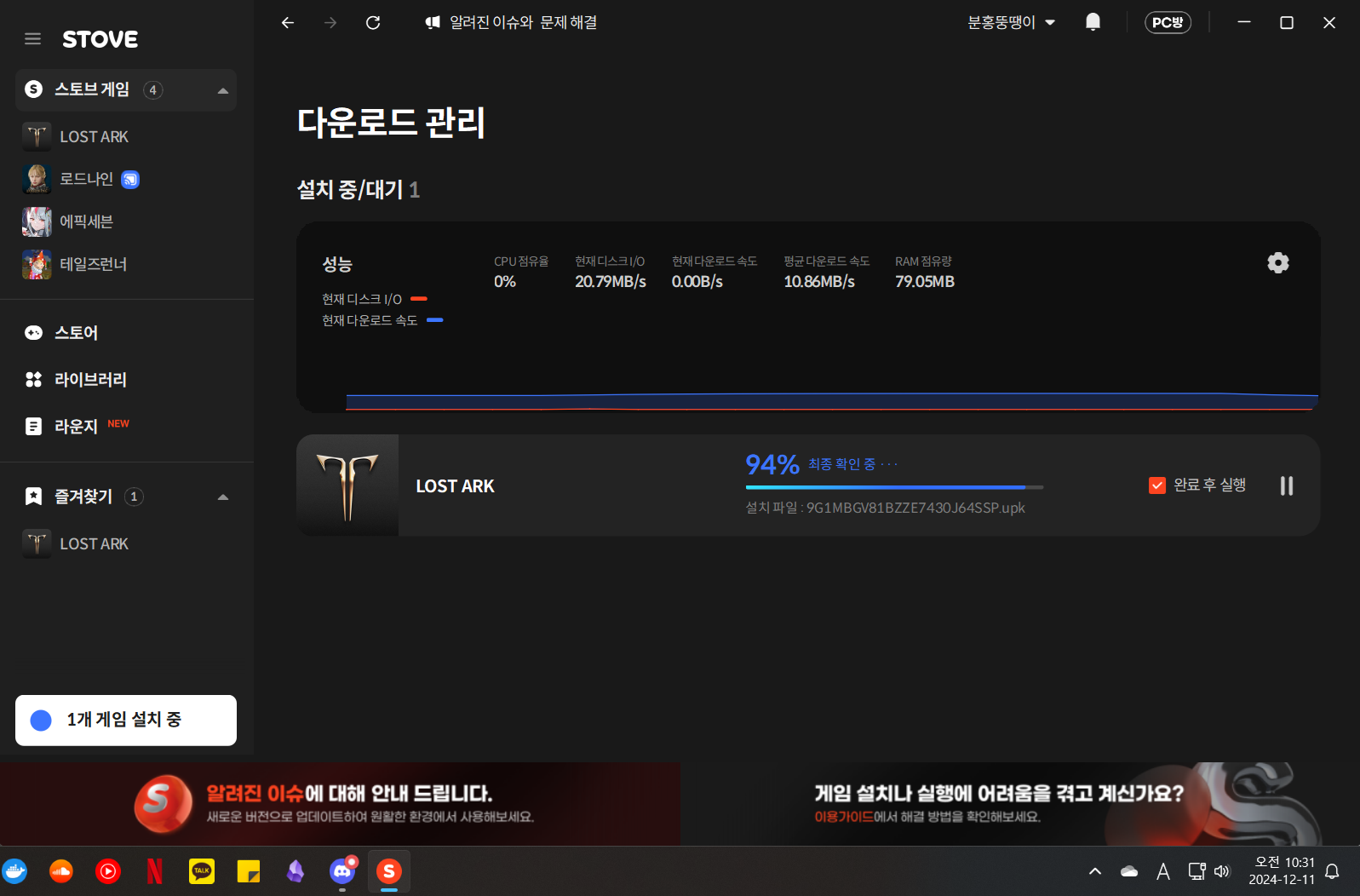Go to 라이브러리 in sidebar
1360x896 pixels.
[x=90, y=380]
